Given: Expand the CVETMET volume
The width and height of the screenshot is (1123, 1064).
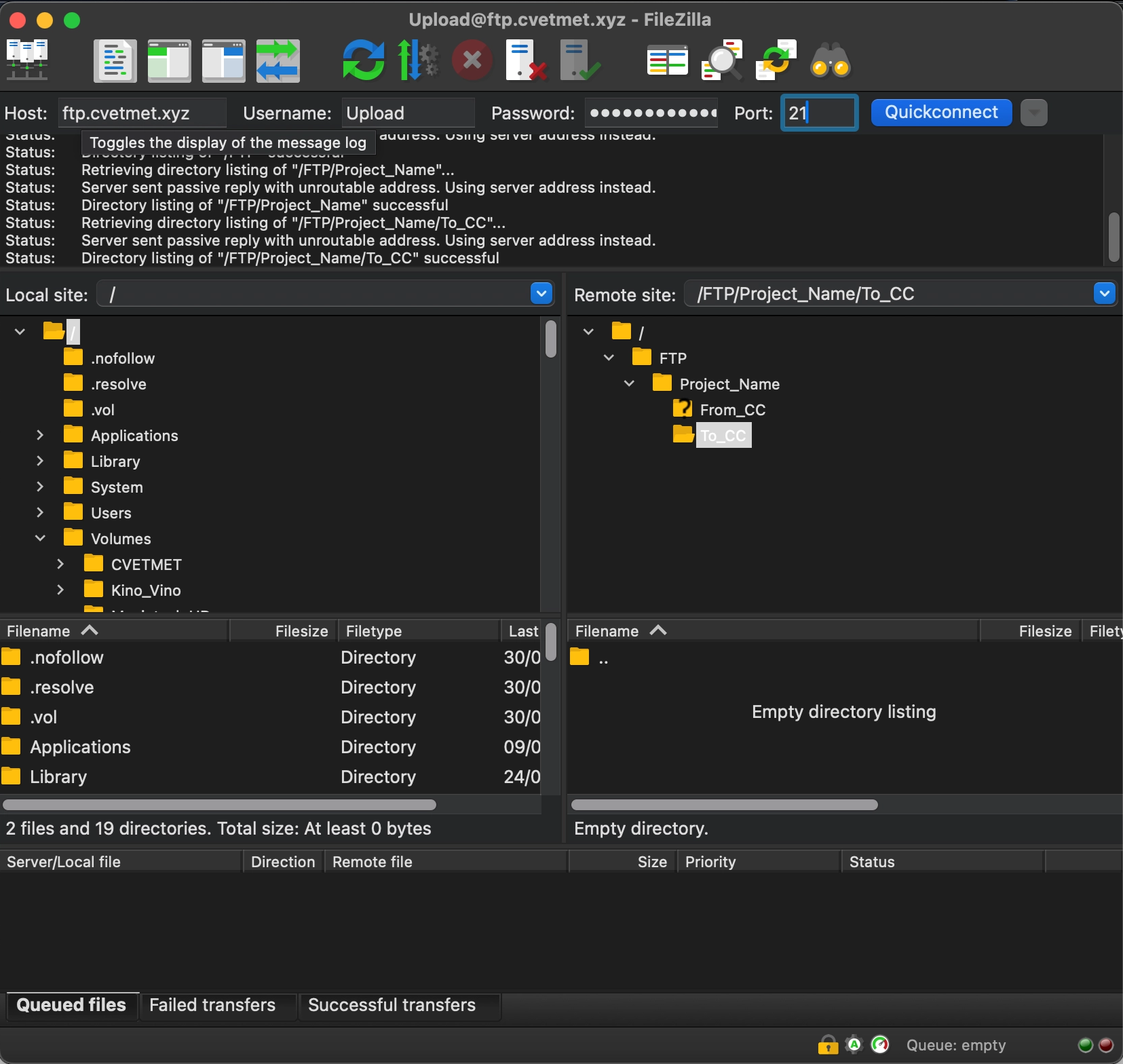Looking at the screenshot, I should pyautogui.click(x=60, y=564).
